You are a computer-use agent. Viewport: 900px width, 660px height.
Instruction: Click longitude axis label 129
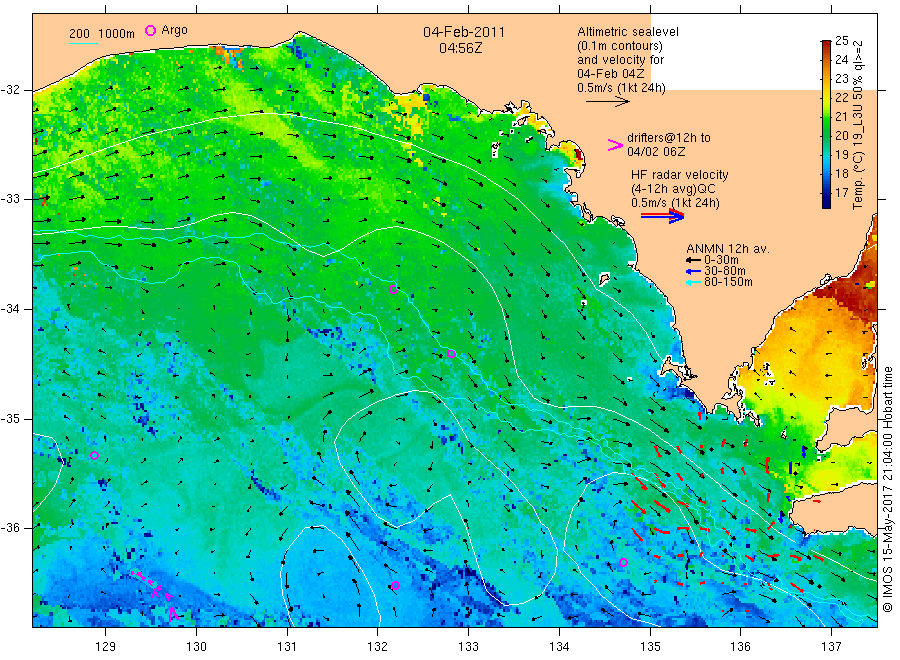106,647
